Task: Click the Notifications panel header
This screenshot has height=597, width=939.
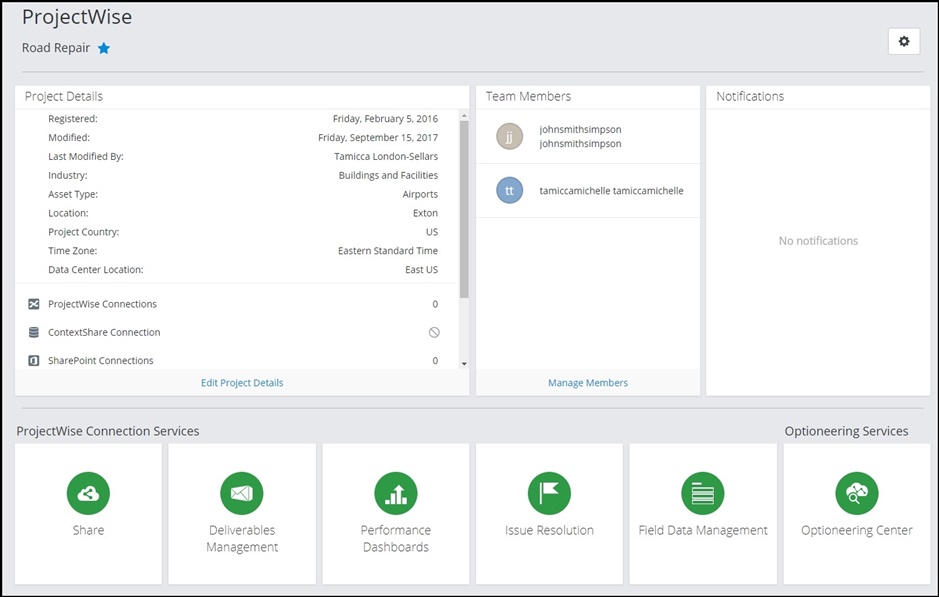Action: 750,97
